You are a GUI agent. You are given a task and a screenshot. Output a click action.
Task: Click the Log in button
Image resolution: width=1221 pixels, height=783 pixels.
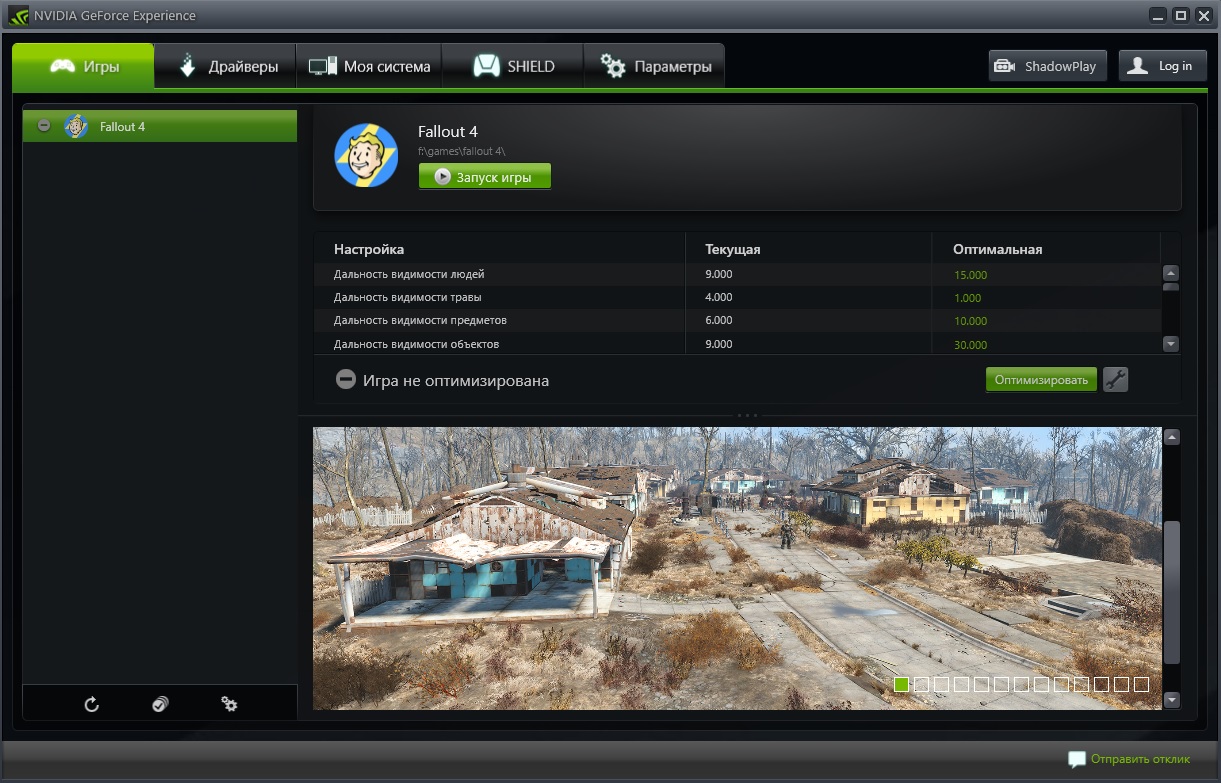point(1162,66)
